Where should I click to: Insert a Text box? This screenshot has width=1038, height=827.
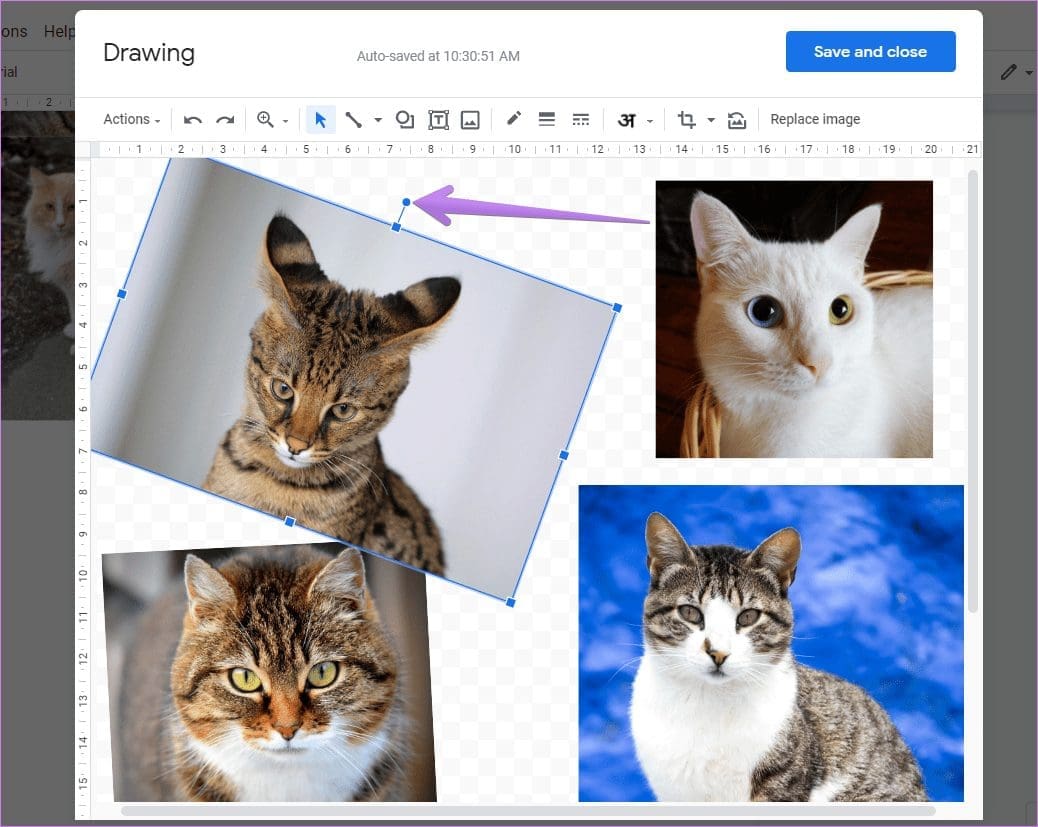tap(438, 119)
